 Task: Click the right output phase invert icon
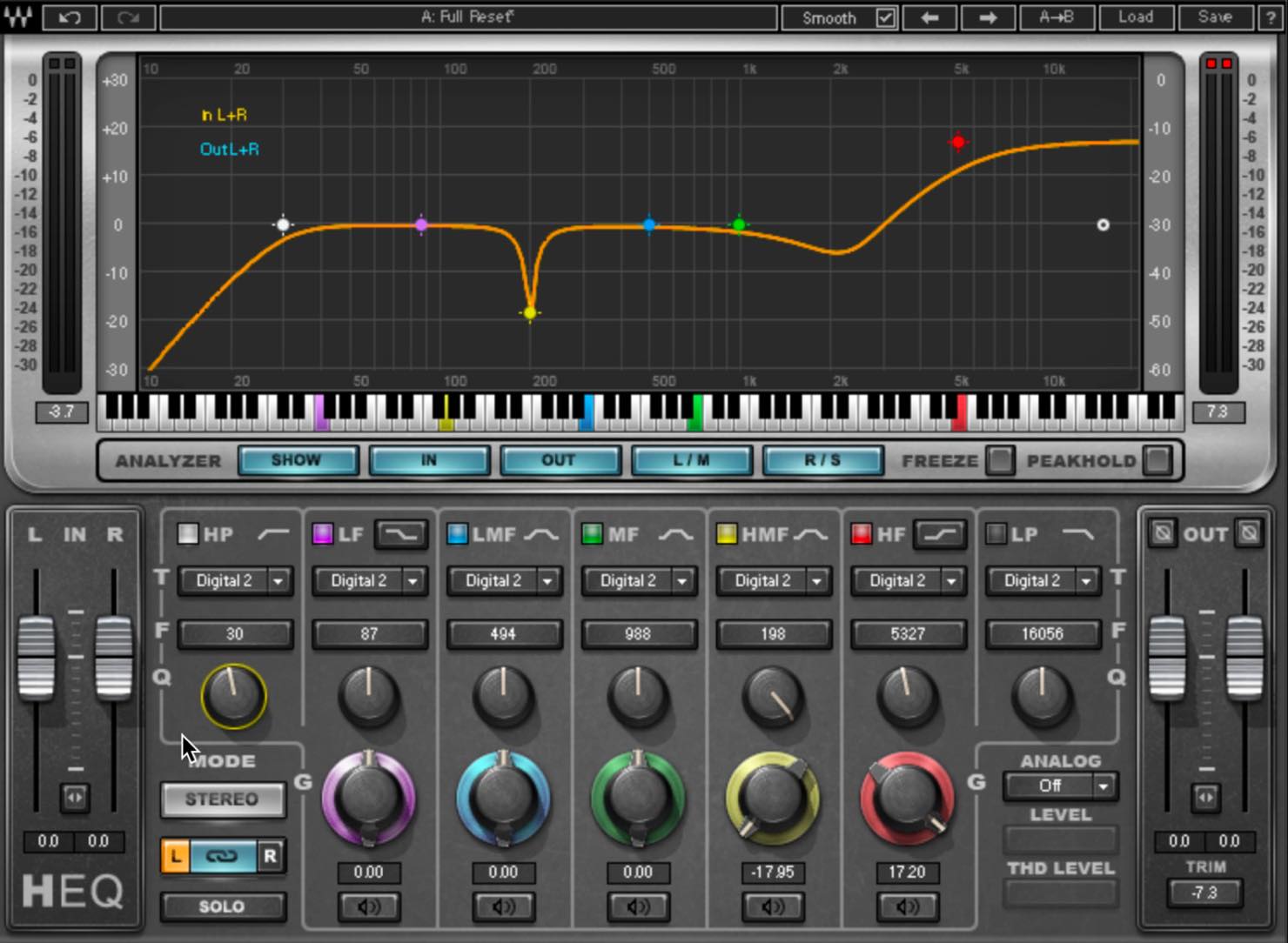1249,532
